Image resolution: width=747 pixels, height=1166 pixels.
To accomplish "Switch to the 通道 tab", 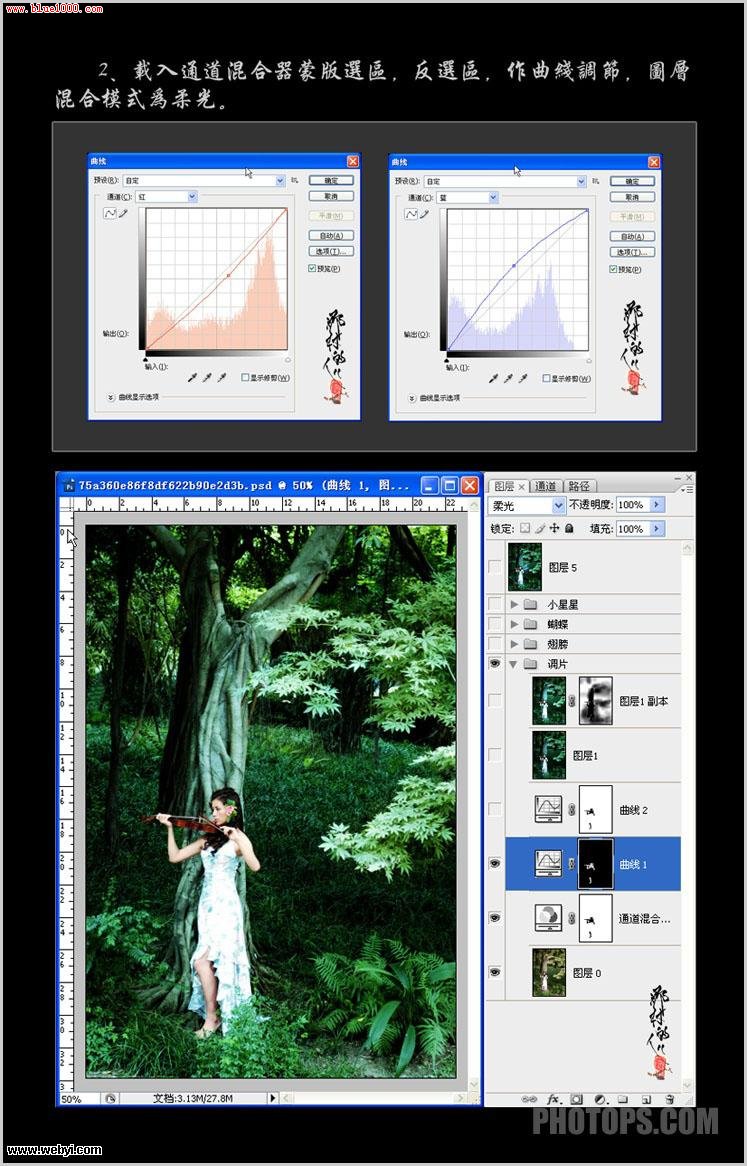I will 546,486.
